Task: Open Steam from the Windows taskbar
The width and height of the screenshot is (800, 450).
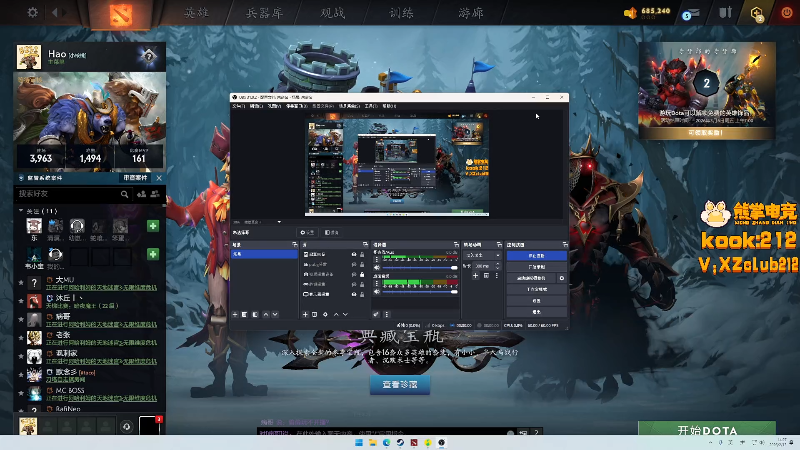Action: click(400, 442)
